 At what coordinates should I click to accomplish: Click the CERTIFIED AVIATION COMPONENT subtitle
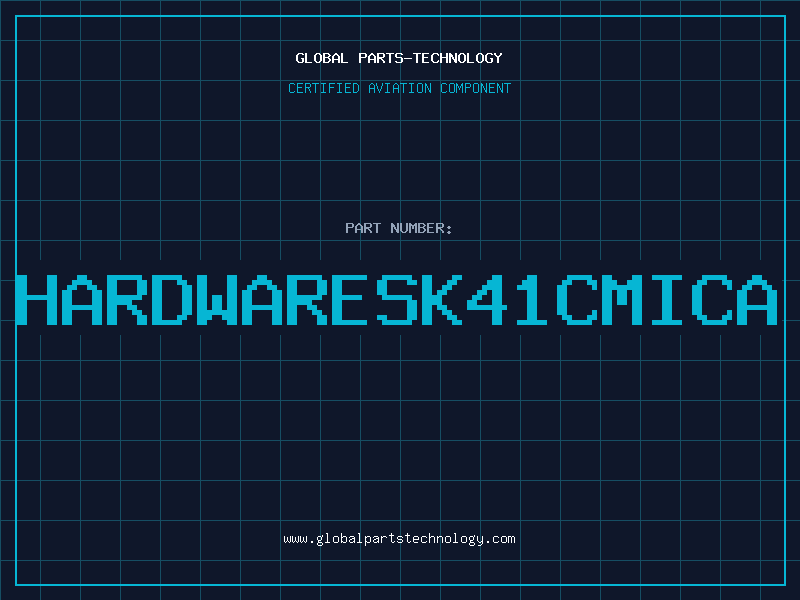click(399, 88)
